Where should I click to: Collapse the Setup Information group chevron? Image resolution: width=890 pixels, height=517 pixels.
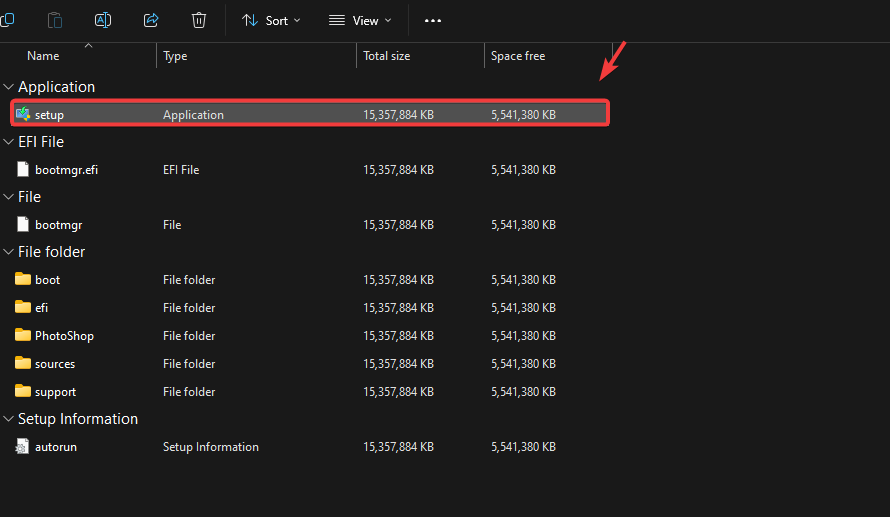tap(9, 419)
